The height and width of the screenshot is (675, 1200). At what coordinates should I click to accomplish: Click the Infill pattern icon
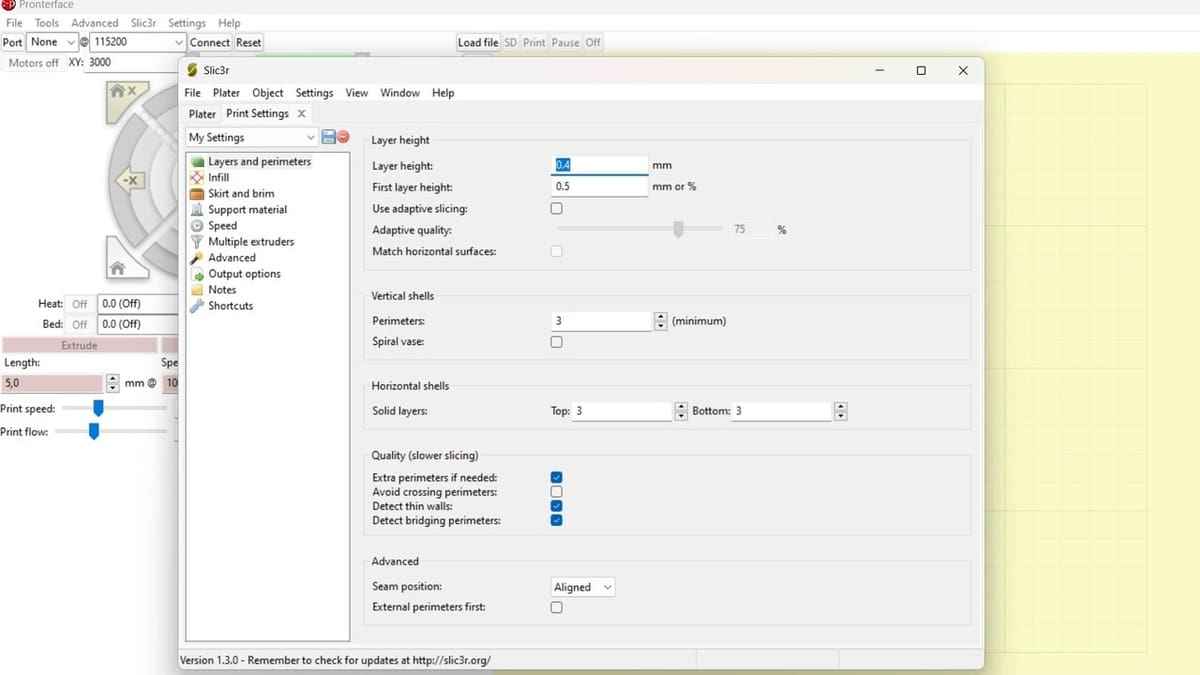197,178
